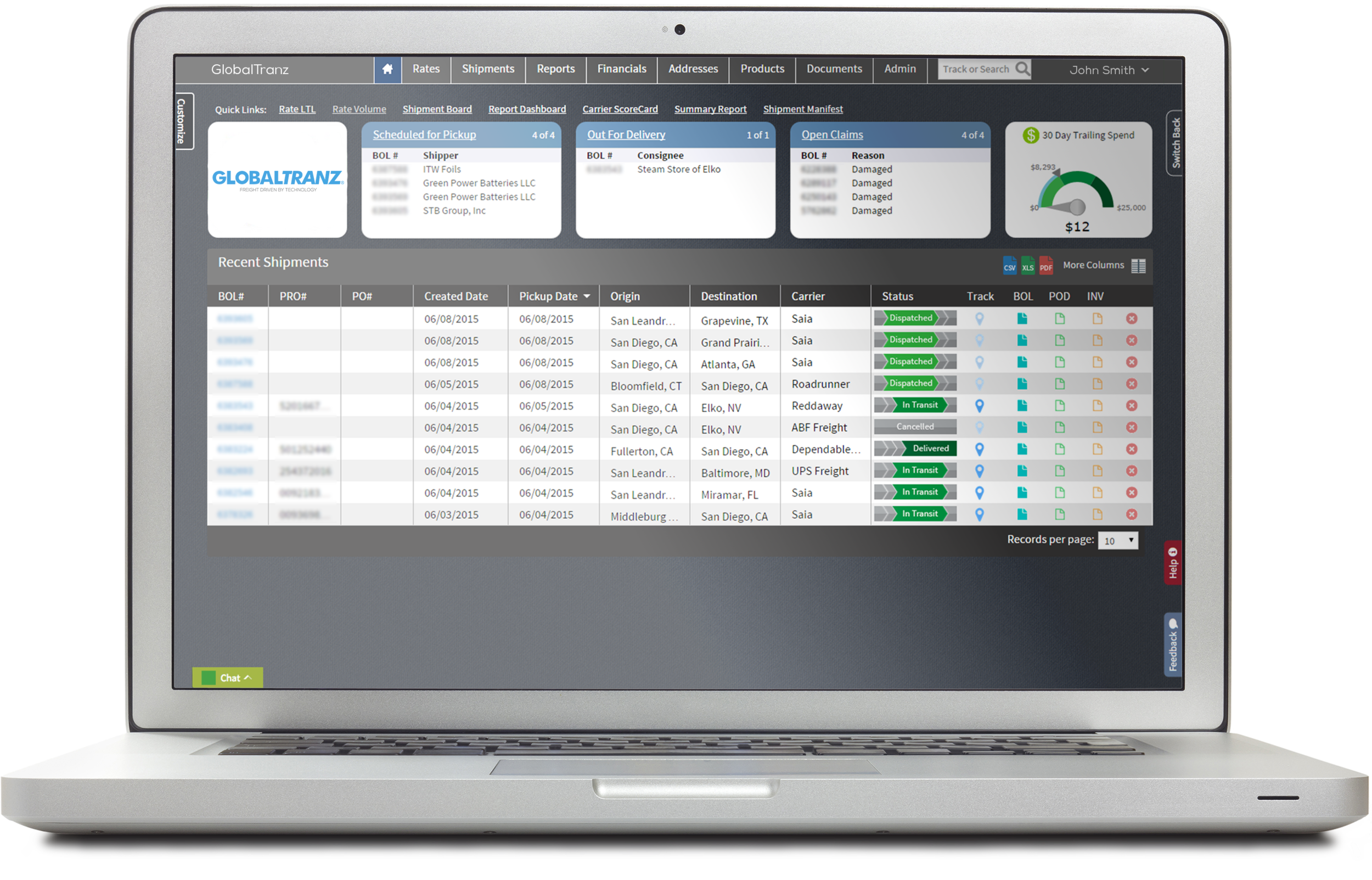Follow the Carrier ScoreCard quick link
The height and width of the screenshot is (880, 1372).
click(x=620, y=109)
